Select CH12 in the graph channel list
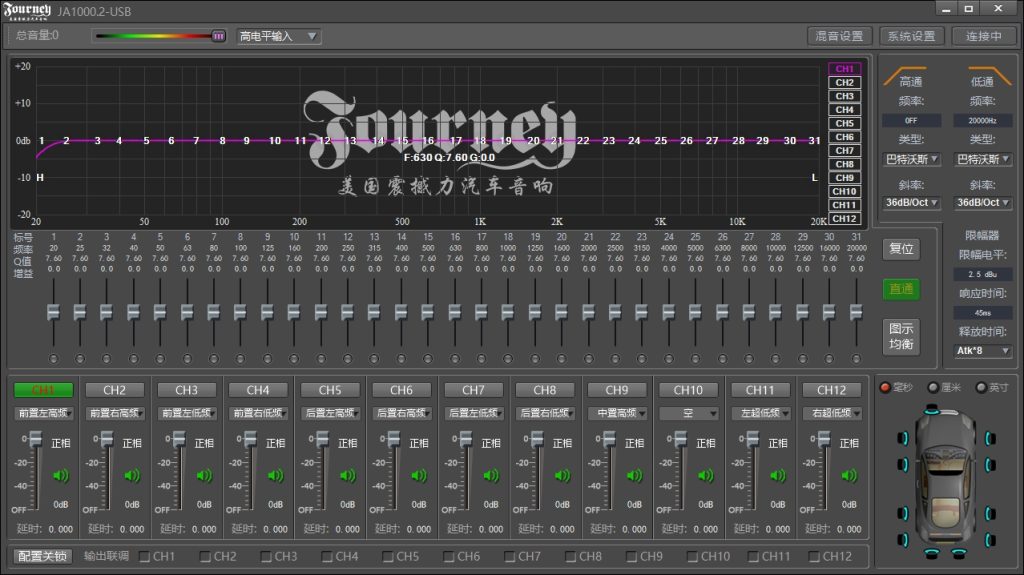This screenshot has height=575, width=1024. point(844,218)
